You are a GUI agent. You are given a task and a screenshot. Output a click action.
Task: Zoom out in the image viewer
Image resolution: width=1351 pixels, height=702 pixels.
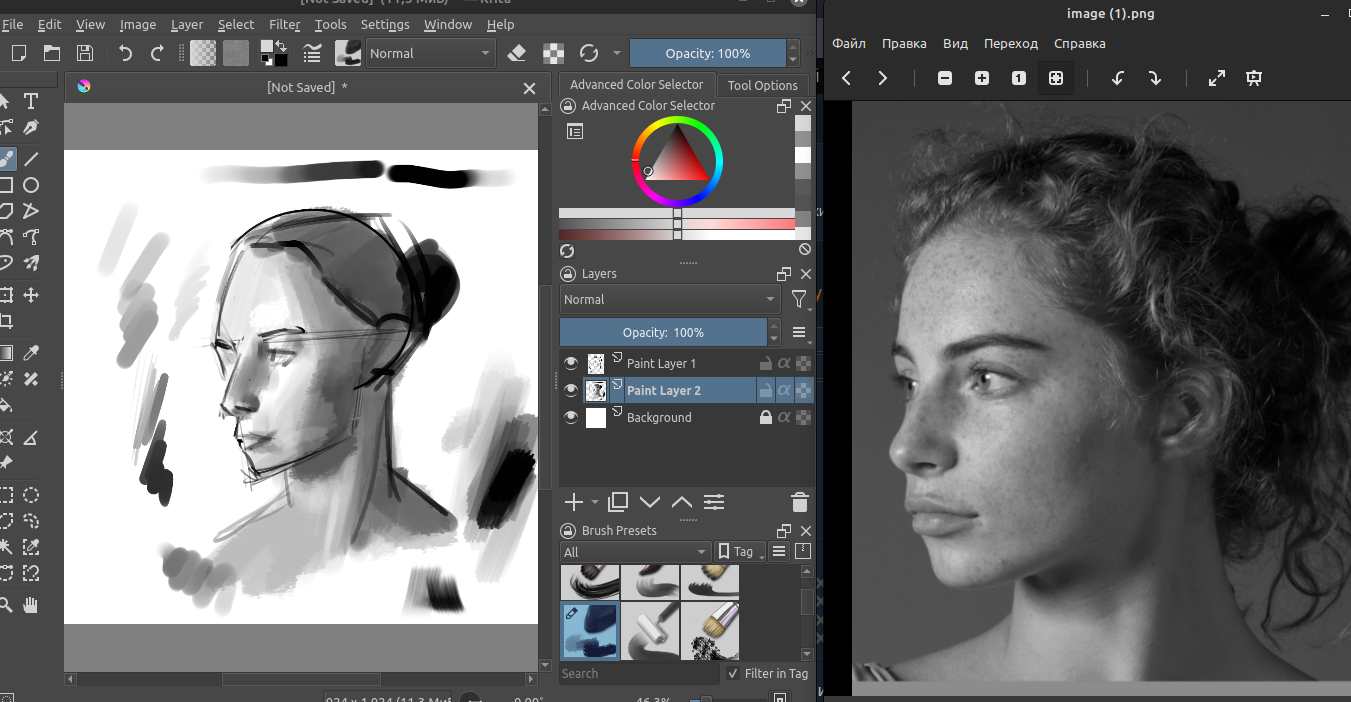point(945,78)
